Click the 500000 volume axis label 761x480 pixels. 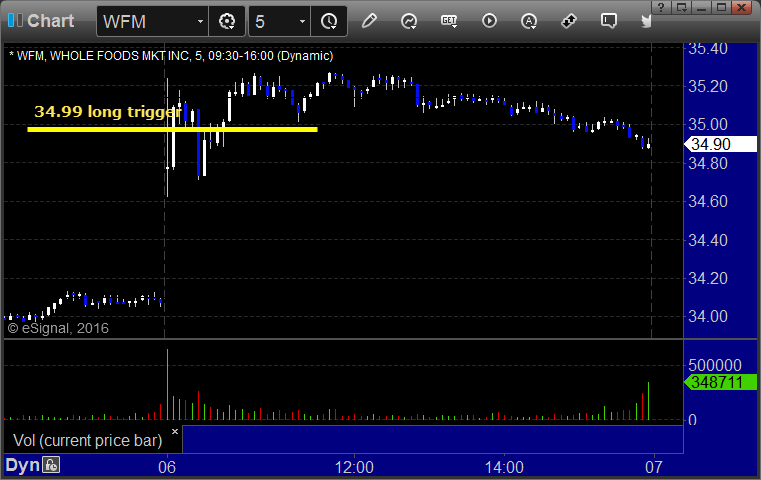click(715, 365)
